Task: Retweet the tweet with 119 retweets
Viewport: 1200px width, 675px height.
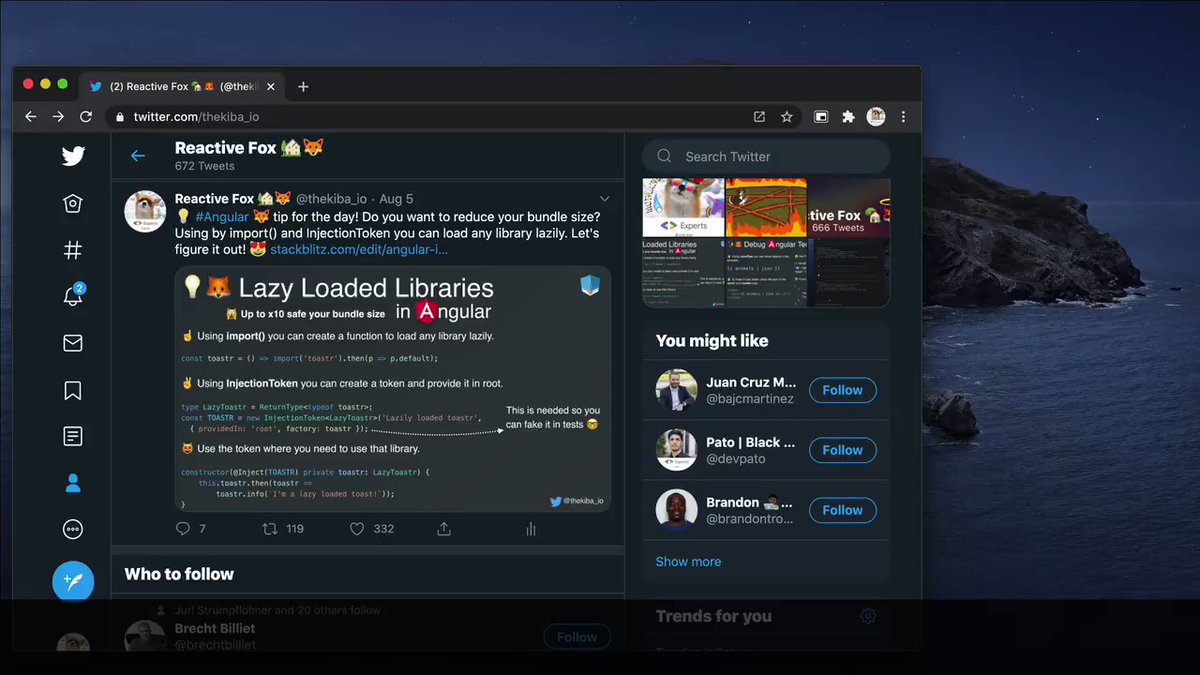Action: (270, 529)
